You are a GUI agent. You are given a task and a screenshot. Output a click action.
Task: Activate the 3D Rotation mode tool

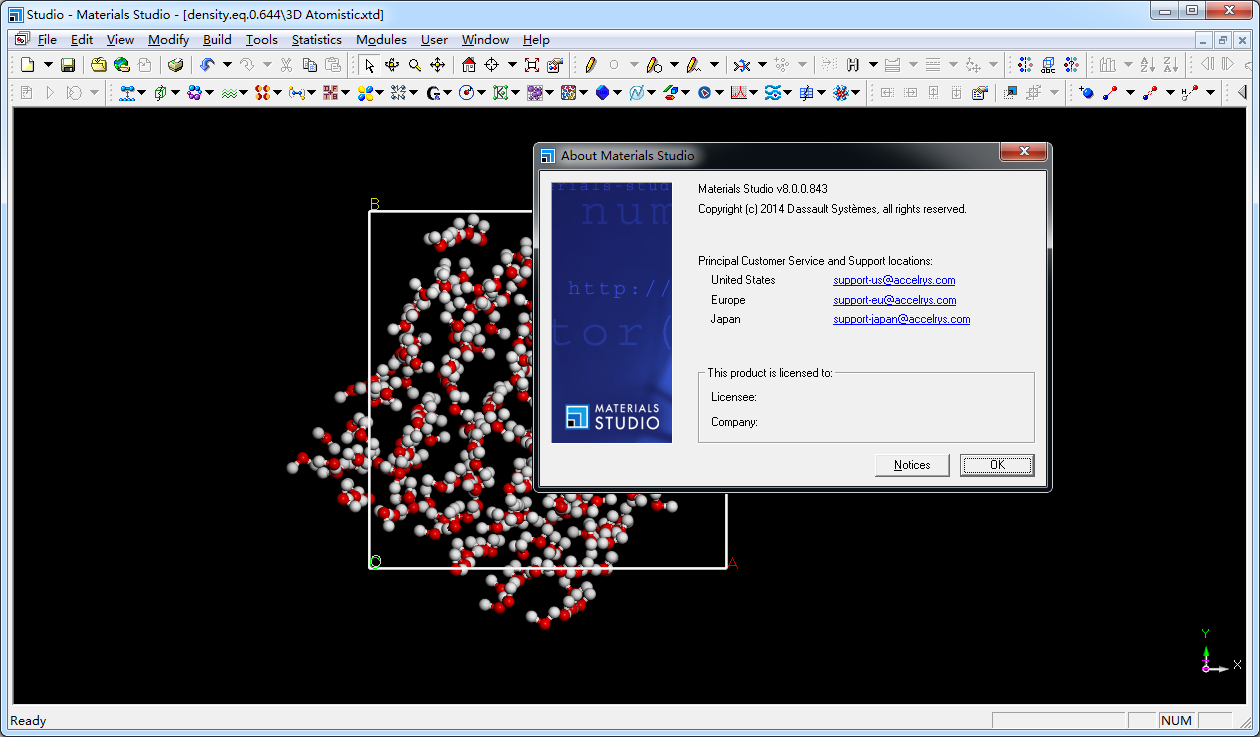tap(392, 65)
